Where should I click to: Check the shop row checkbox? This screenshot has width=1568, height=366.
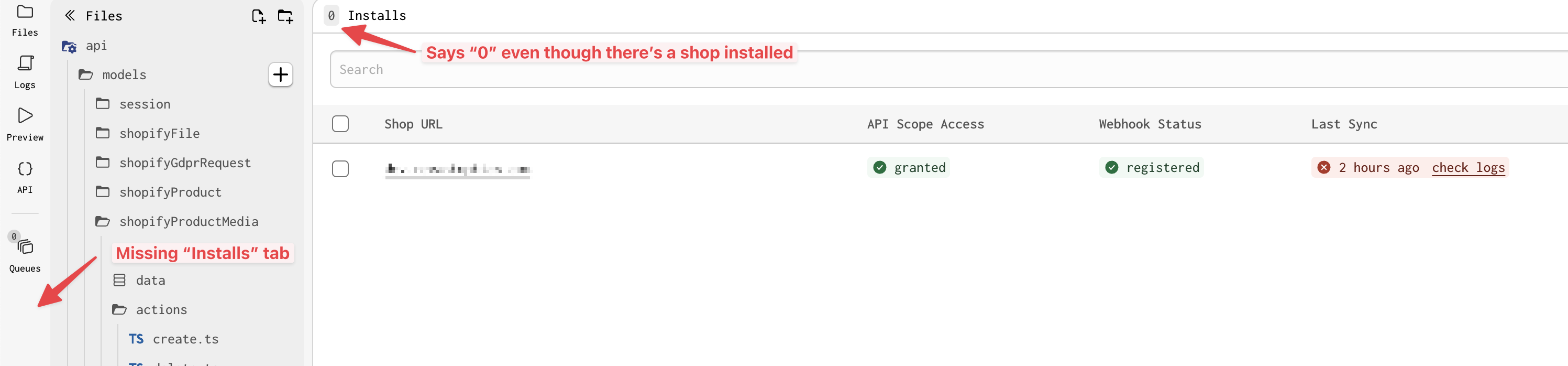pos(340,169)
